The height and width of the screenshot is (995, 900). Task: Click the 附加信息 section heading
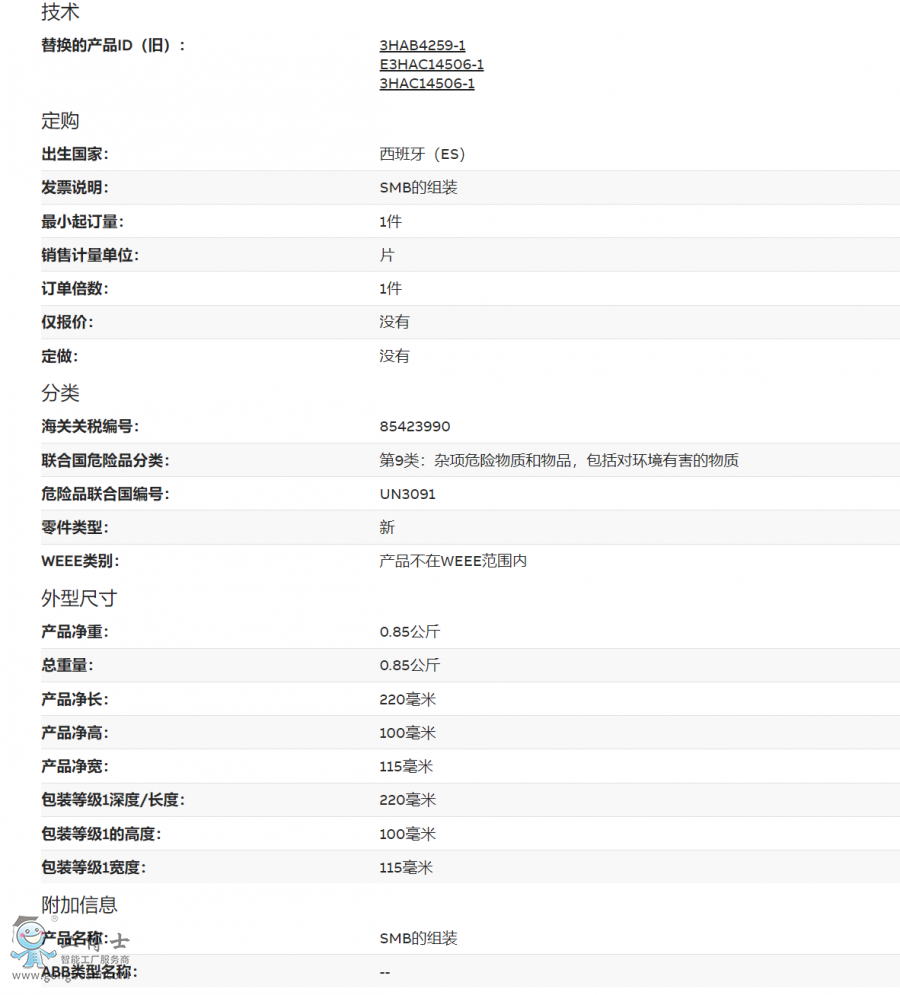click(x=79, y=905)
